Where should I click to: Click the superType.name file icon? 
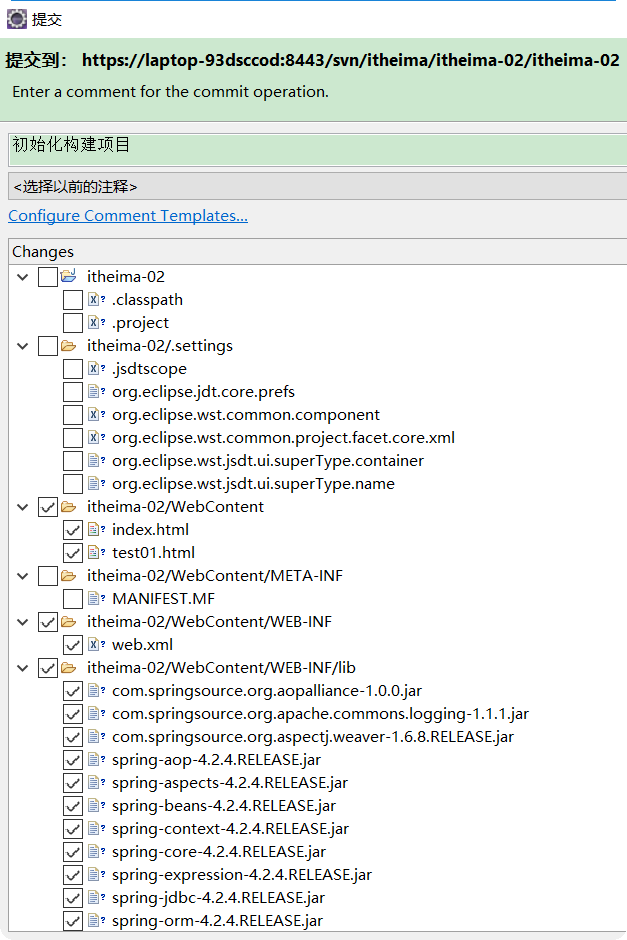(96, 483)
